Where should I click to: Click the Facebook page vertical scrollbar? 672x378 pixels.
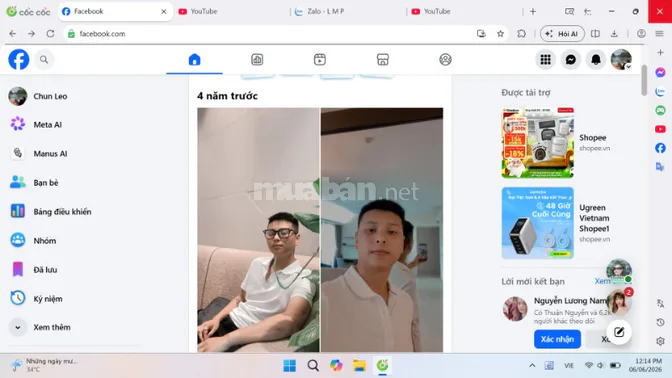coord(644,80)
